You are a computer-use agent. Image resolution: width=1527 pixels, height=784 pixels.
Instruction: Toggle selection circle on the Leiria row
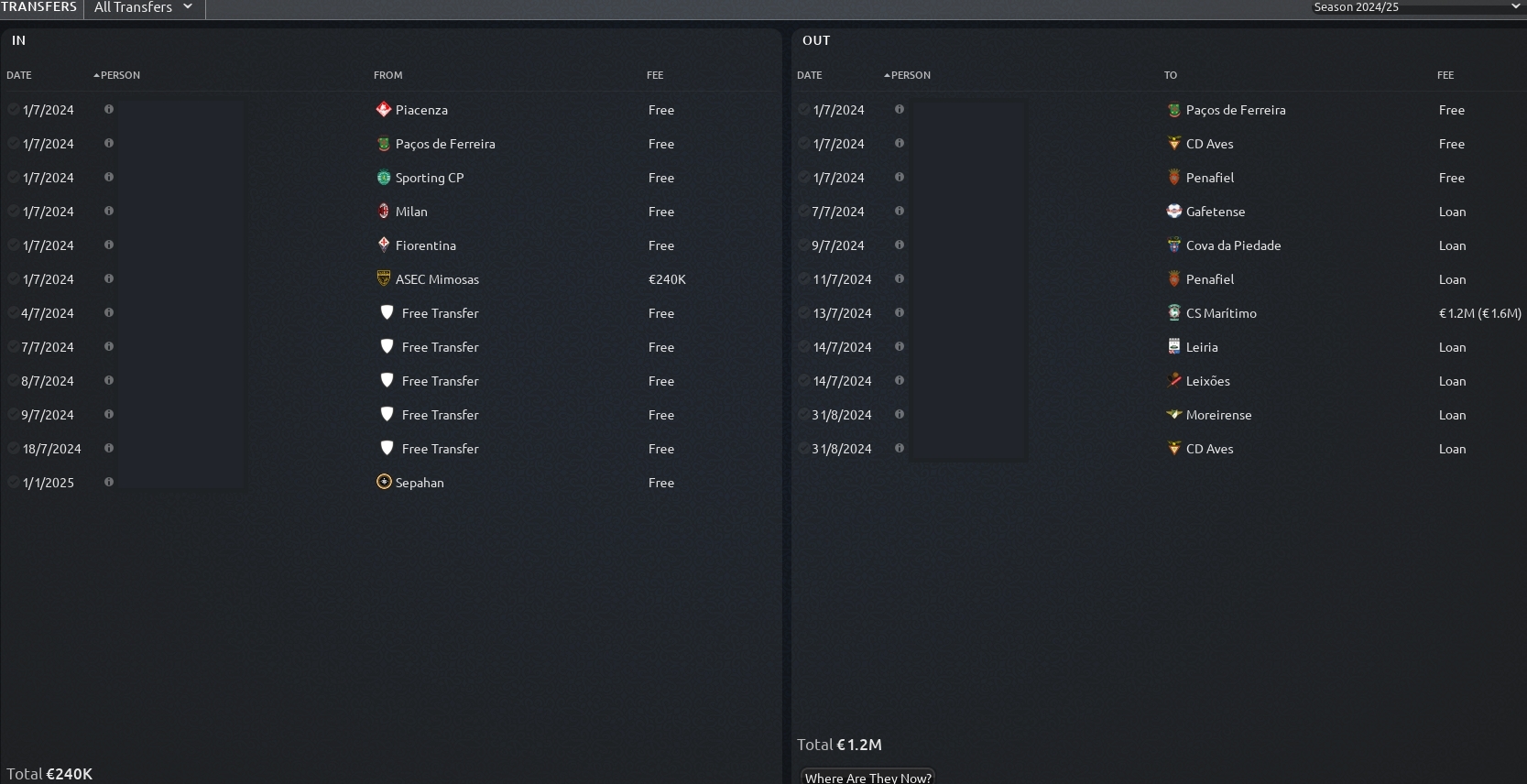[803, 347]
